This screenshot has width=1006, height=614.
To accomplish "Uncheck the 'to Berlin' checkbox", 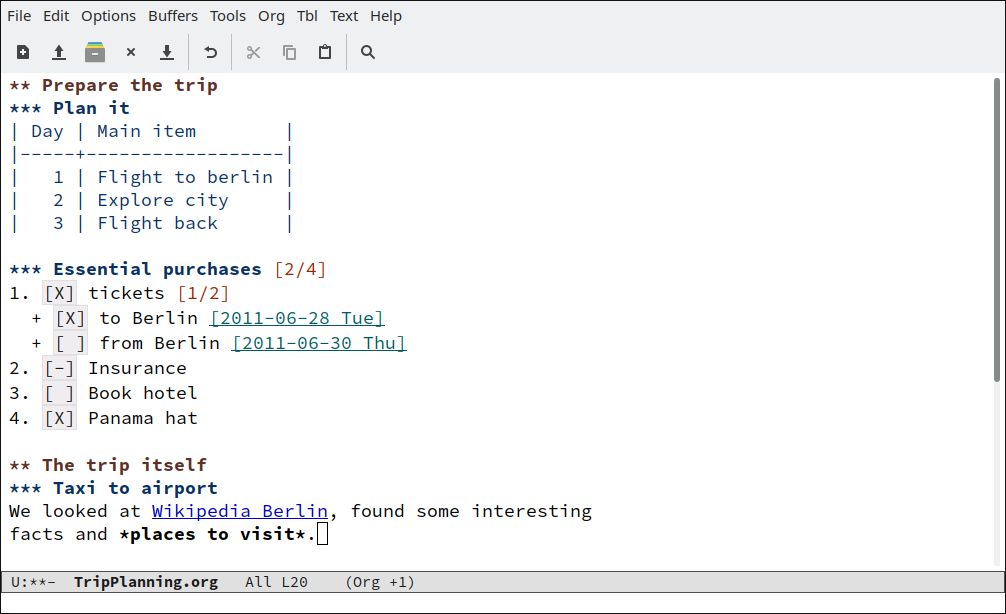I will (x=70, y=318).
